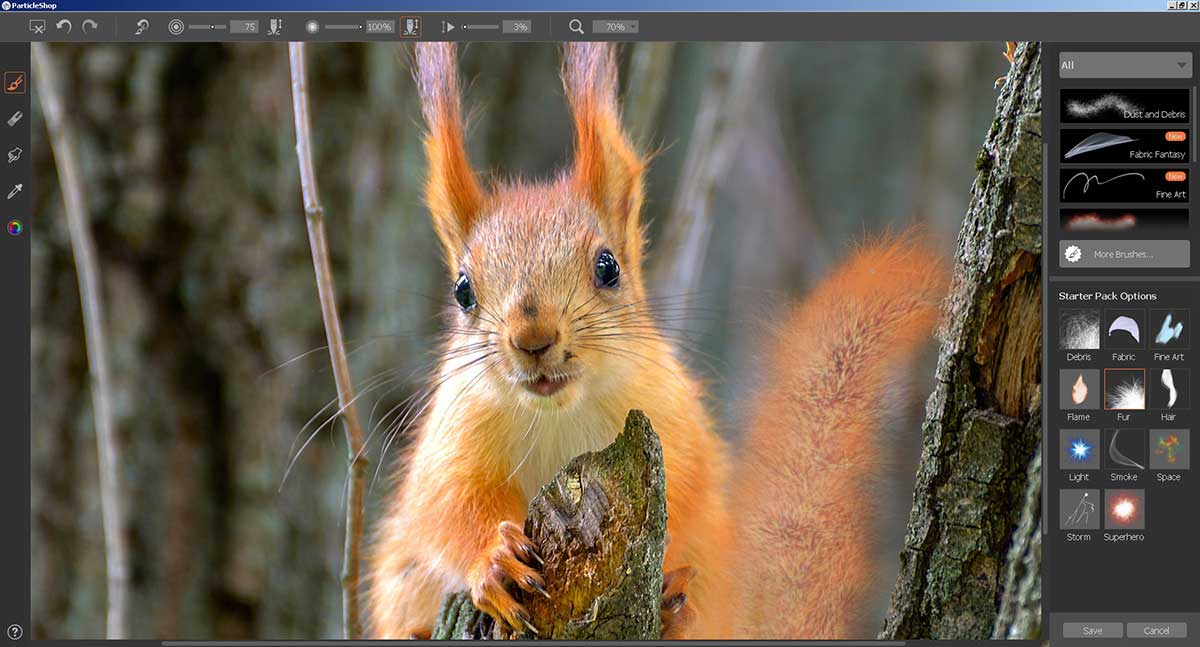Click the clear canvas icon
The height and width of the screenshot is (647, 1200).
pyautogui.click(x=38, y=27)
